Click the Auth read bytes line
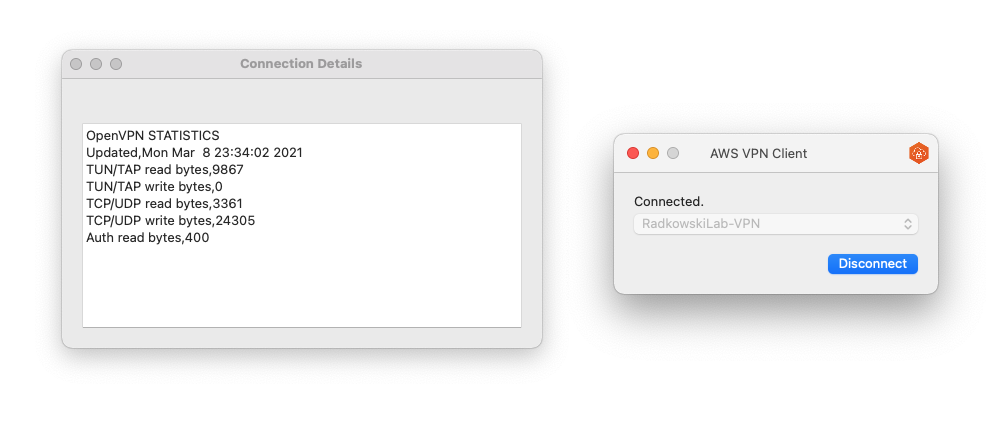 click(x=147, y=238)
